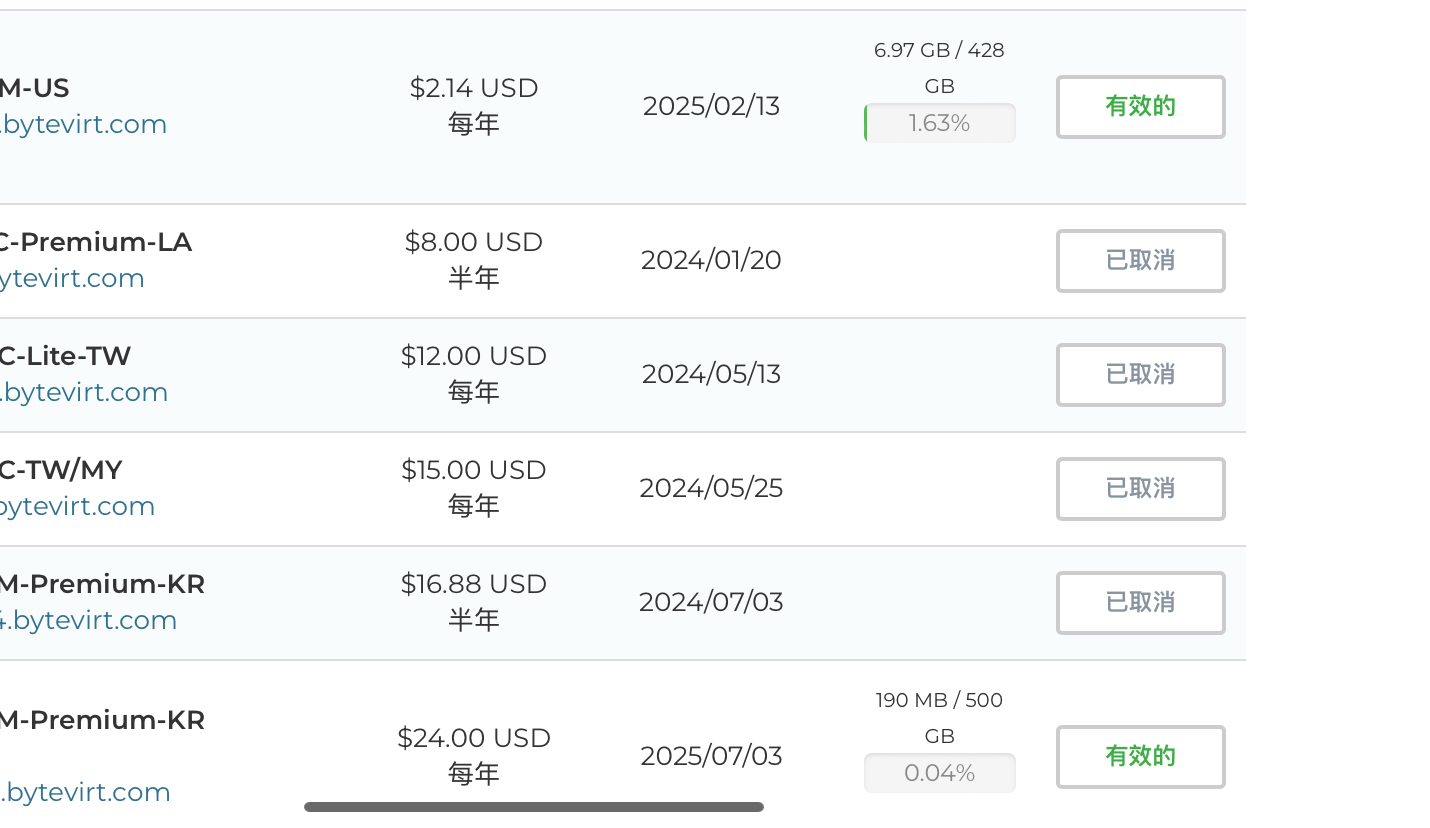Click the 已取消 button on C-TW/MY row
1430x828 pixels.
point(1140,489)
